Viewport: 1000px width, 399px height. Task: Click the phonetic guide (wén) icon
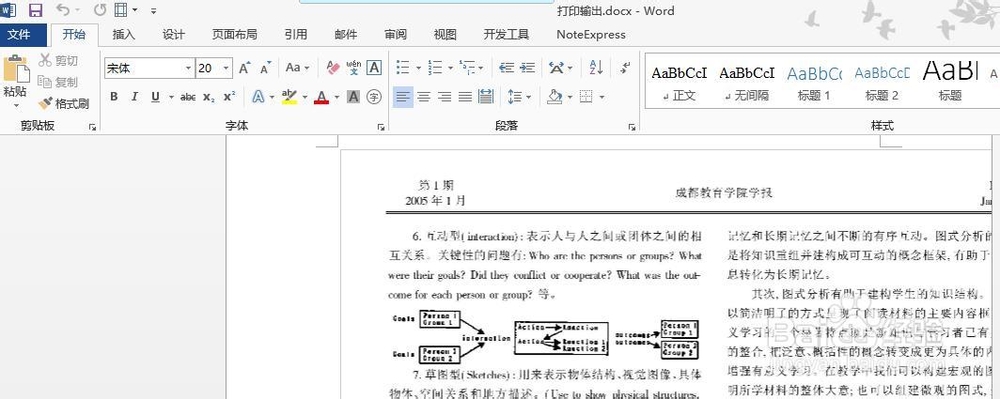tap(353, 68)
